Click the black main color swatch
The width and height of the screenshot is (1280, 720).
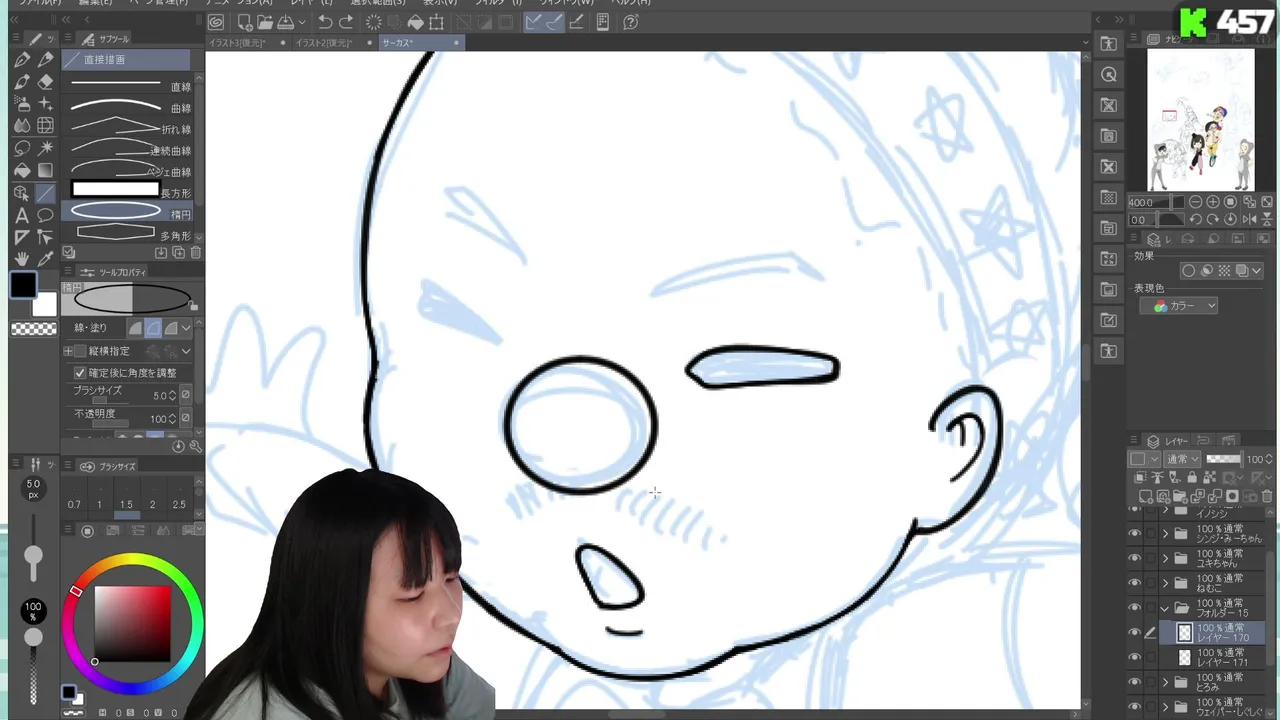[23, 285]
